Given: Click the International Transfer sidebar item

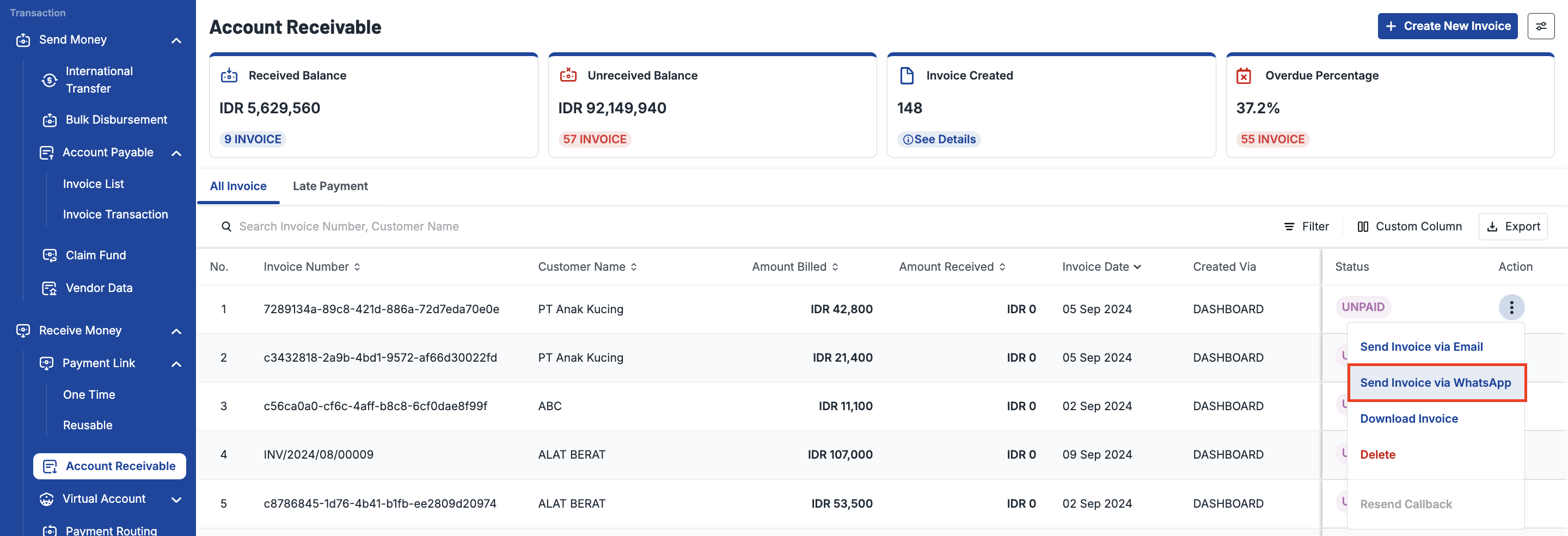Looking at the screenshot, I should (99, 80).
